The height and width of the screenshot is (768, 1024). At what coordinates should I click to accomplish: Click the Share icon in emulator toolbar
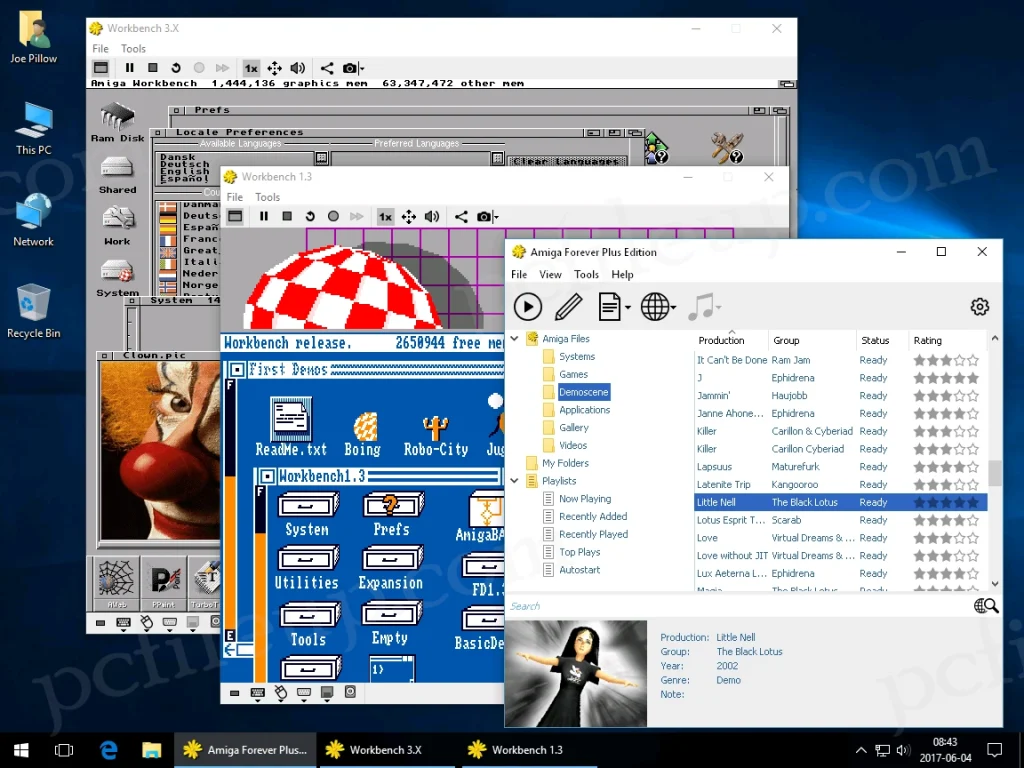(x=327, y=68)
